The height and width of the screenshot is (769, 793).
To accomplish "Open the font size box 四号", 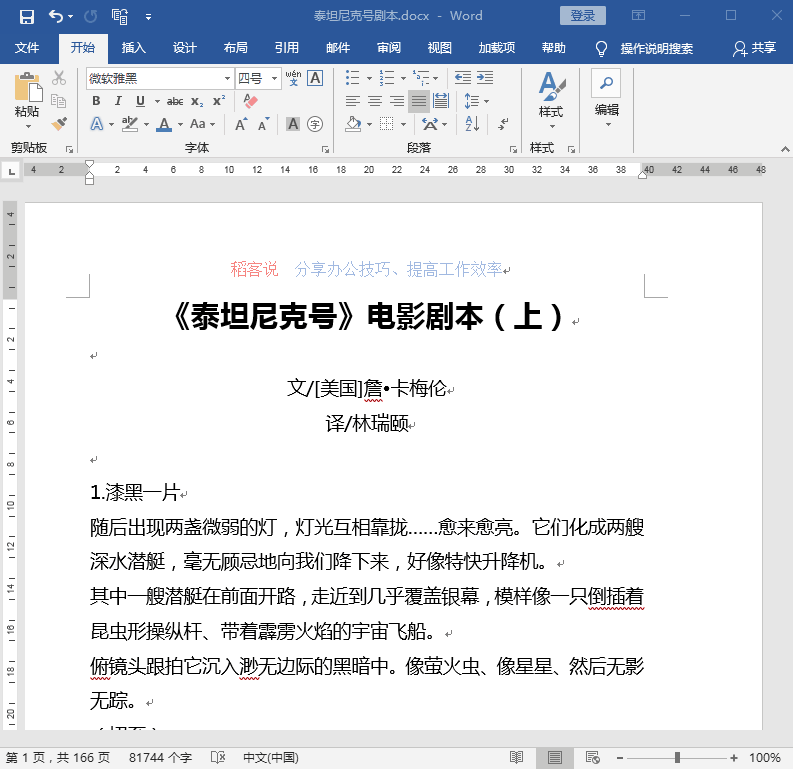I will 258,78.
